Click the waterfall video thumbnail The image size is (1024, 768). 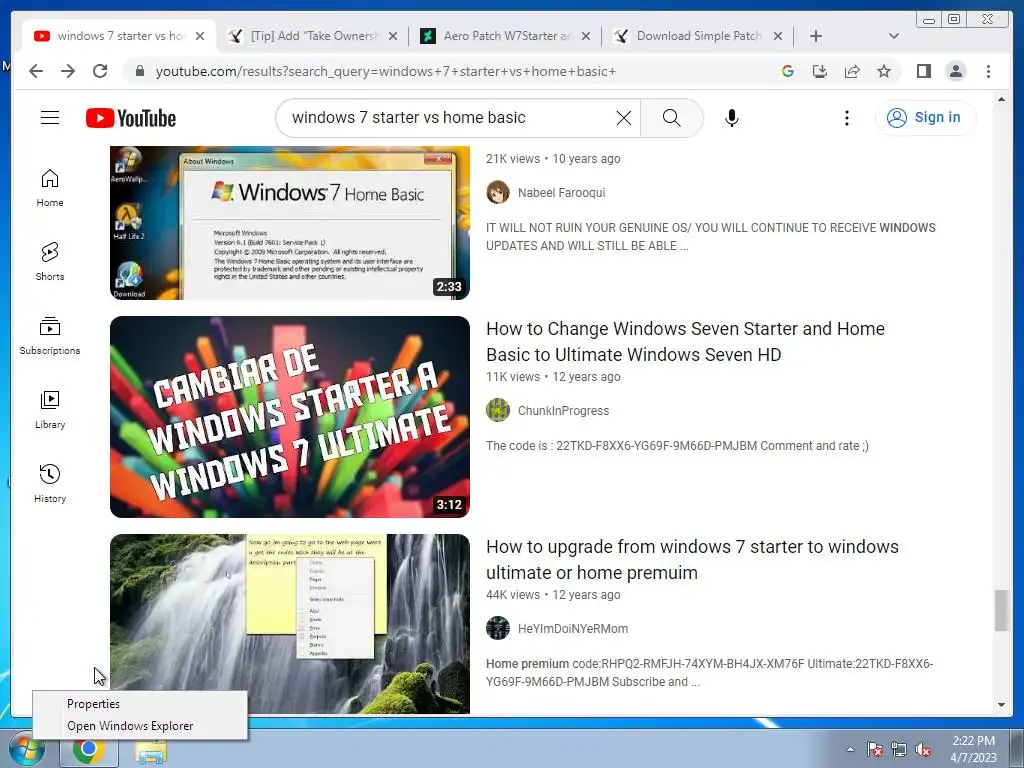pos(289,624)
